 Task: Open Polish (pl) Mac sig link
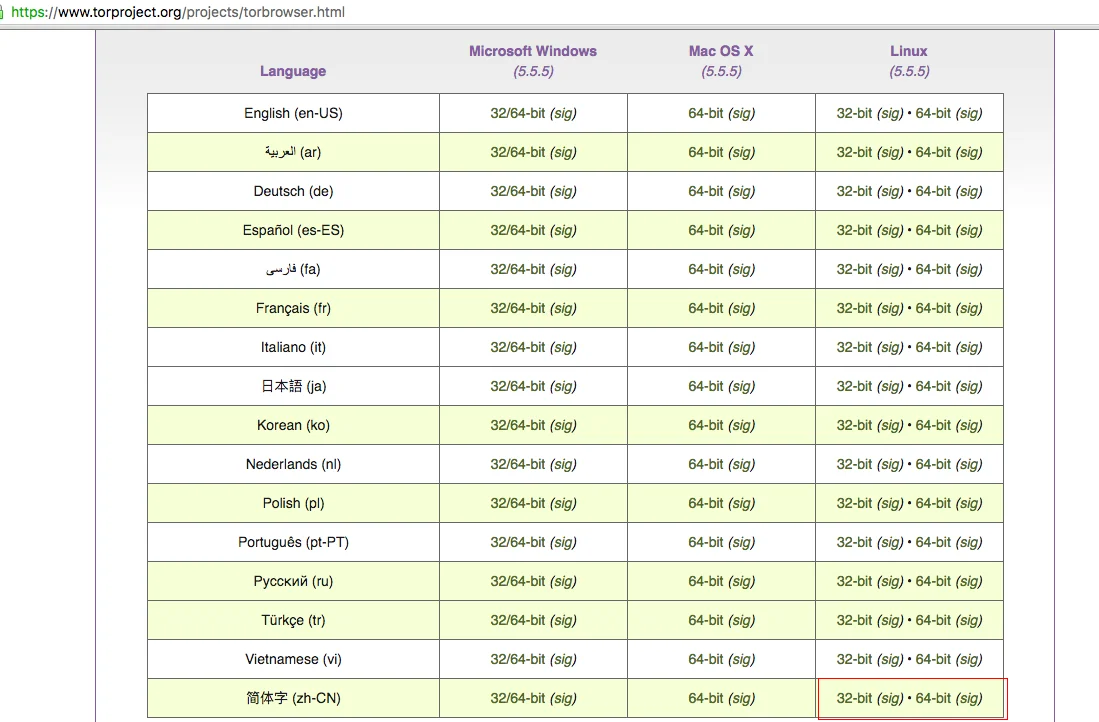[x=742, y=503]
